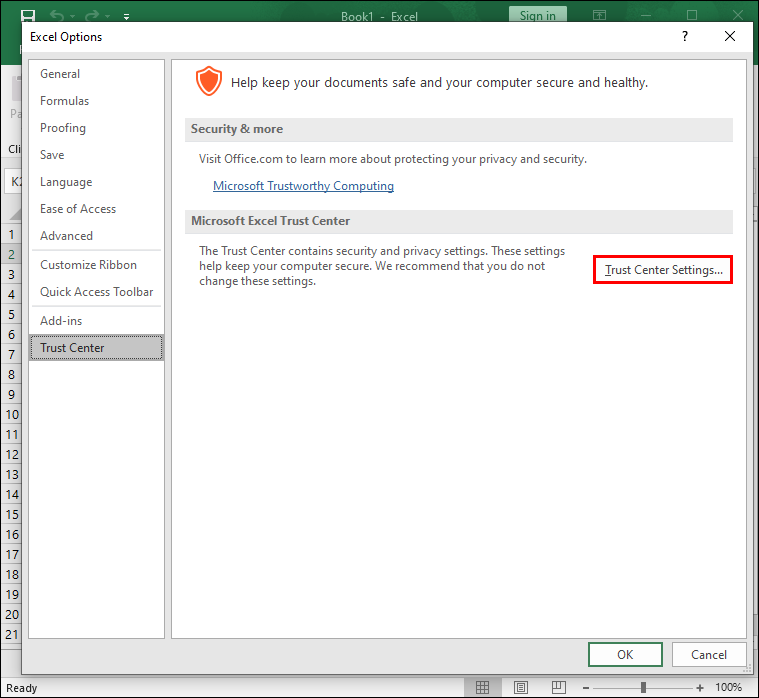The image size is (759, 698).
Task: Select General in options sidebar
Action: point(96,74)
